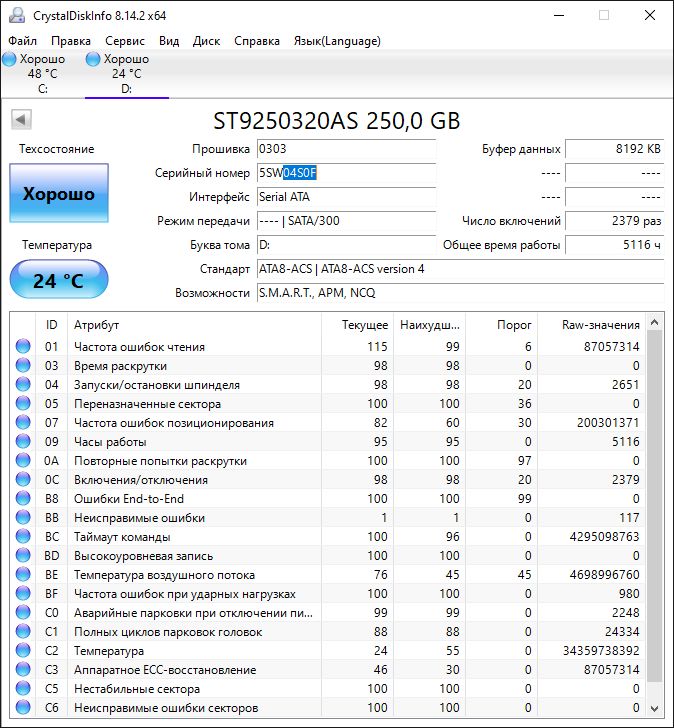The height and width of the screenshot is (728, 674).
Task: Click the previous disk arrow icon
Action: (x=20, y=121)
